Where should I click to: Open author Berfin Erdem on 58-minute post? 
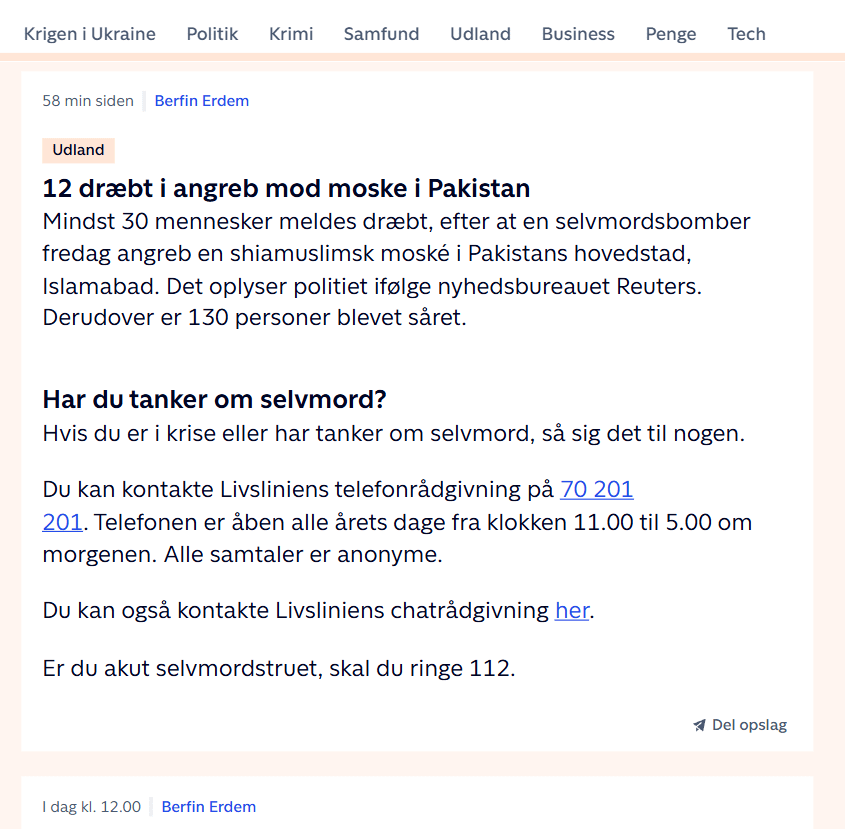[x=202, y=101]
